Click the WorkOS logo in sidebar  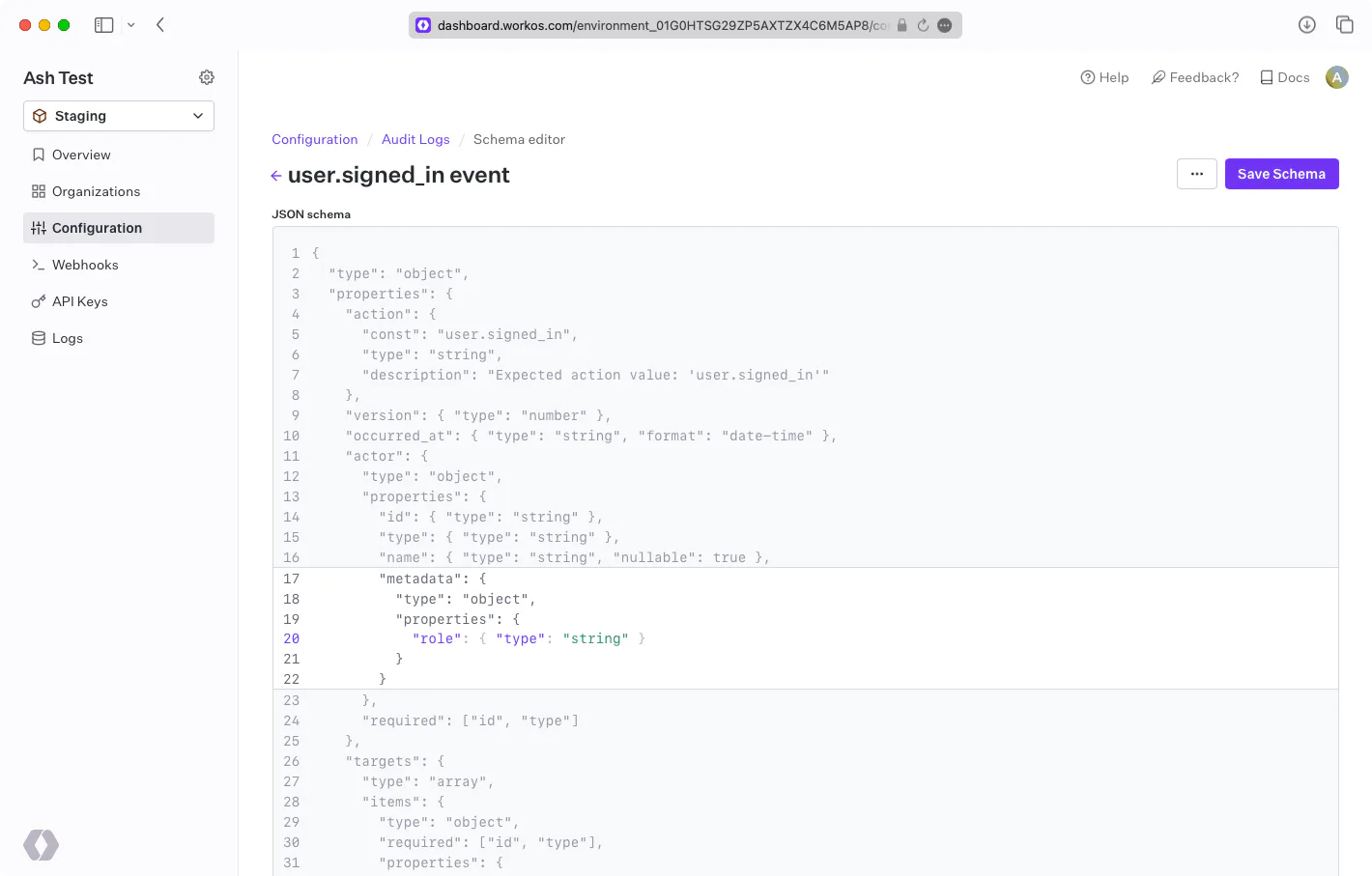pyautogui.click(x=42, y=845)
